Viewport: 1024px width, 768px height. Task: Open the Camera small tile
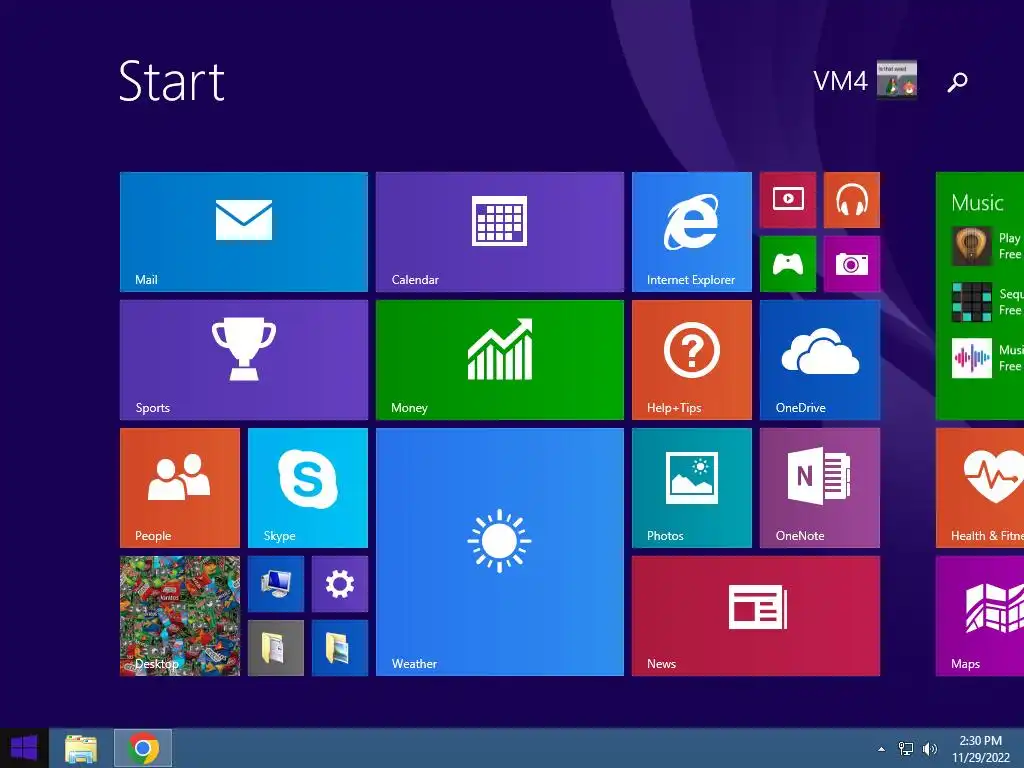852,264
